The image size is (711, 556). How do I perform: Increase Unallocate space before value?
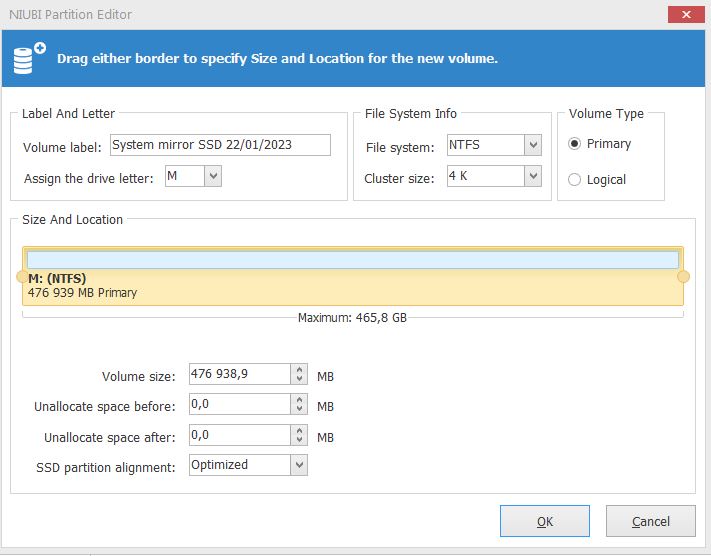pyautogui.click(x=299, y=400)
